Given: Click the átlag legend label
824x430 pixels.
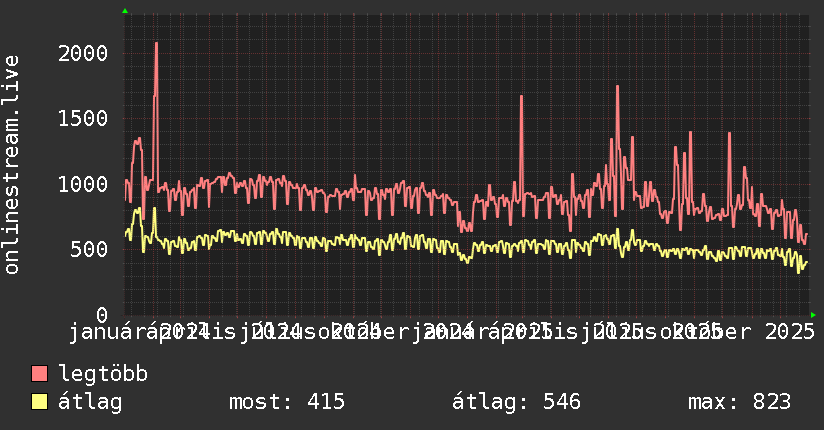Looking at the screenshot, I should (90, 402).
